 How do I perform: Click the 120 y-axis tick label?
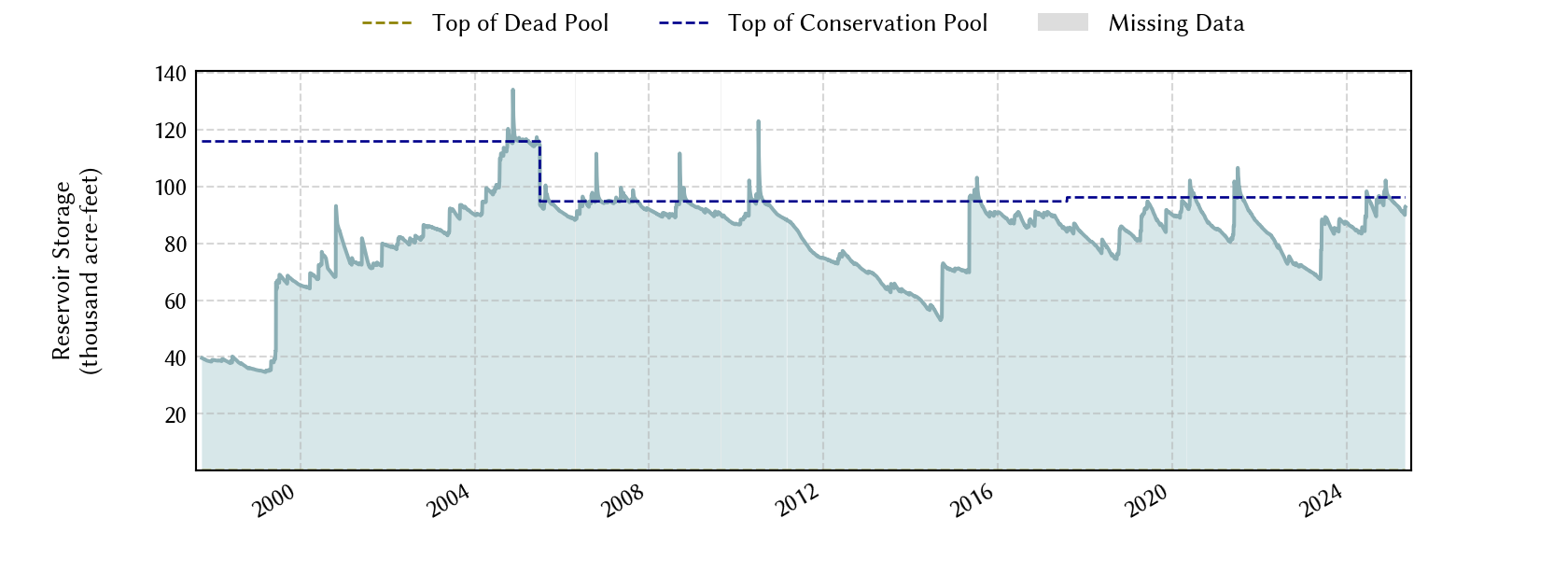click(171, 131)
